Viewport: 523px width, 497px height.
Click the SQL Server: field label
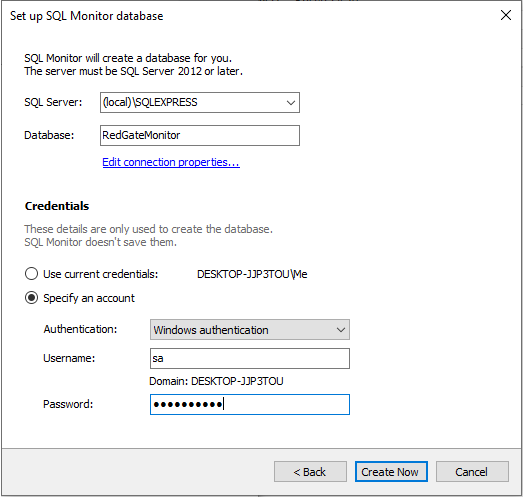pyautogui.click(x=53, y=102)
